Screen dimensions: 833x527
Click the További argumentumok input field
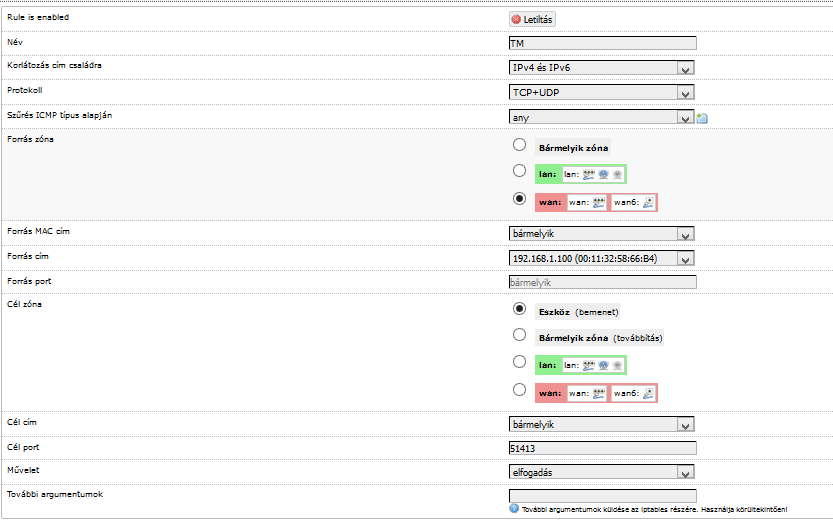point(602,496)
